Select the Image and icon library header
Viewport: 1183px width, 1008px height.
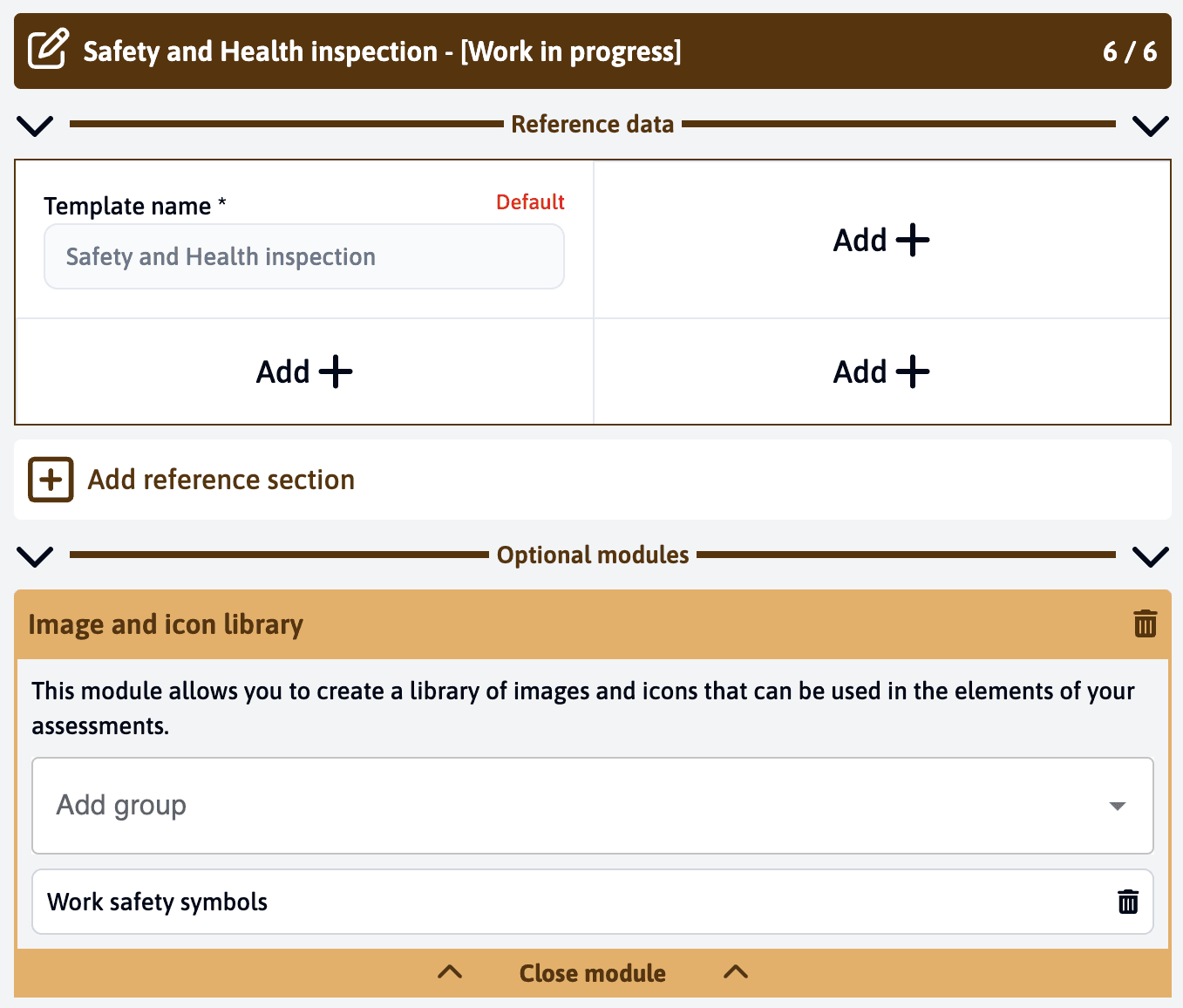click(166, 624)
